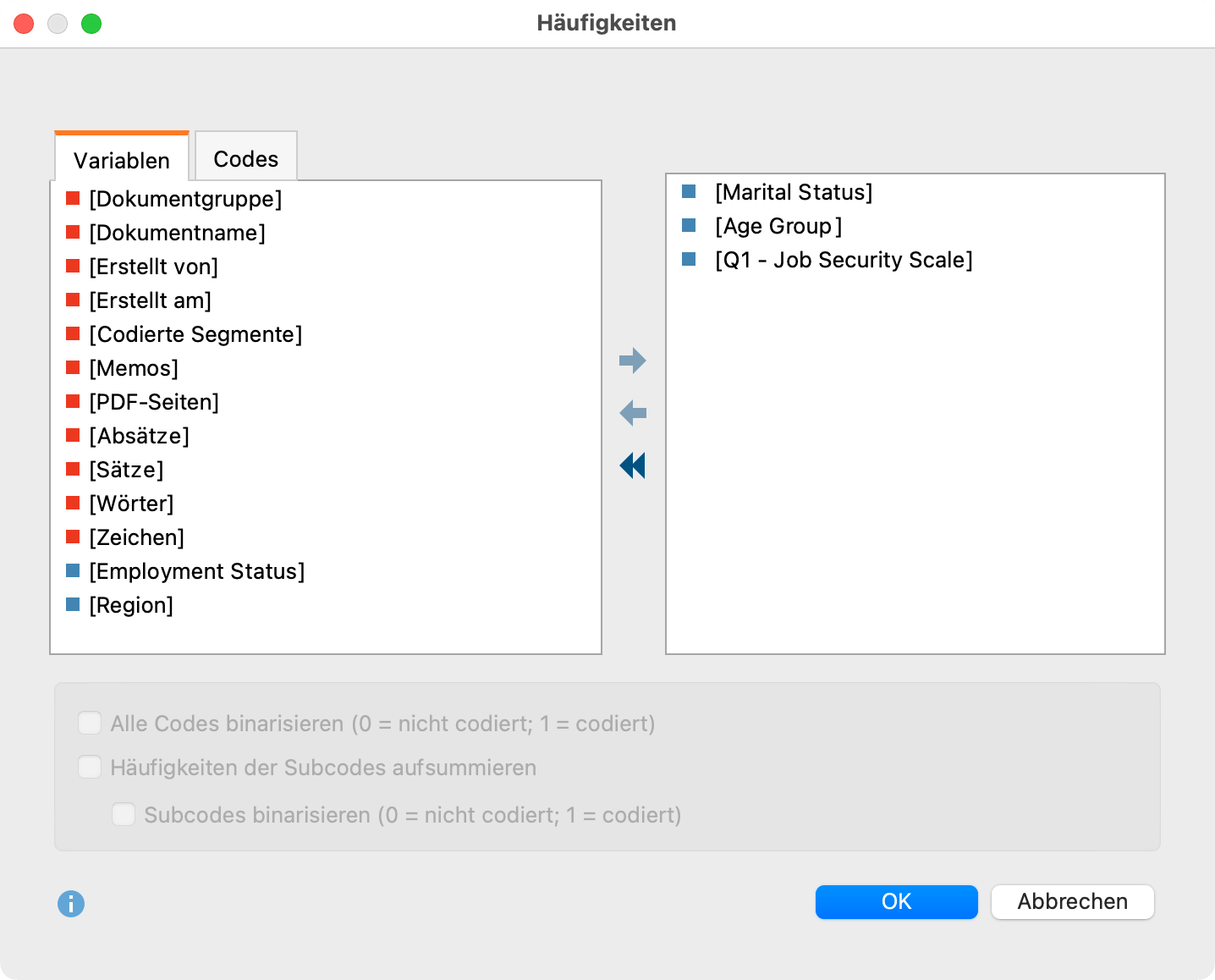This screenshot has width=1215, height=980.
Task: Switch to the Codes tab
Action: [x=246, y=158]
